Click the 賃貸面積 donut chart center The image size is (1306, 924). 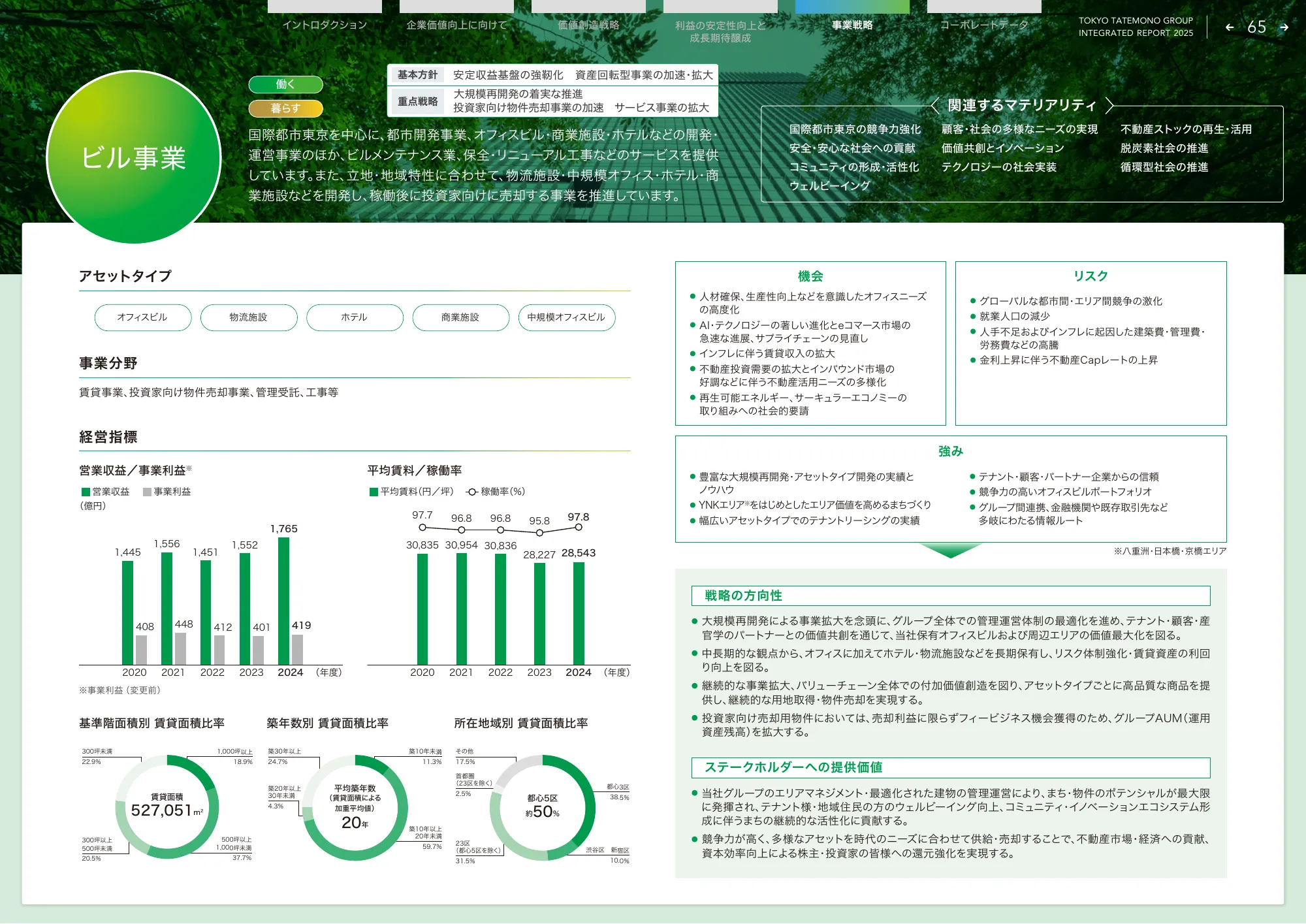pos(167,806)
